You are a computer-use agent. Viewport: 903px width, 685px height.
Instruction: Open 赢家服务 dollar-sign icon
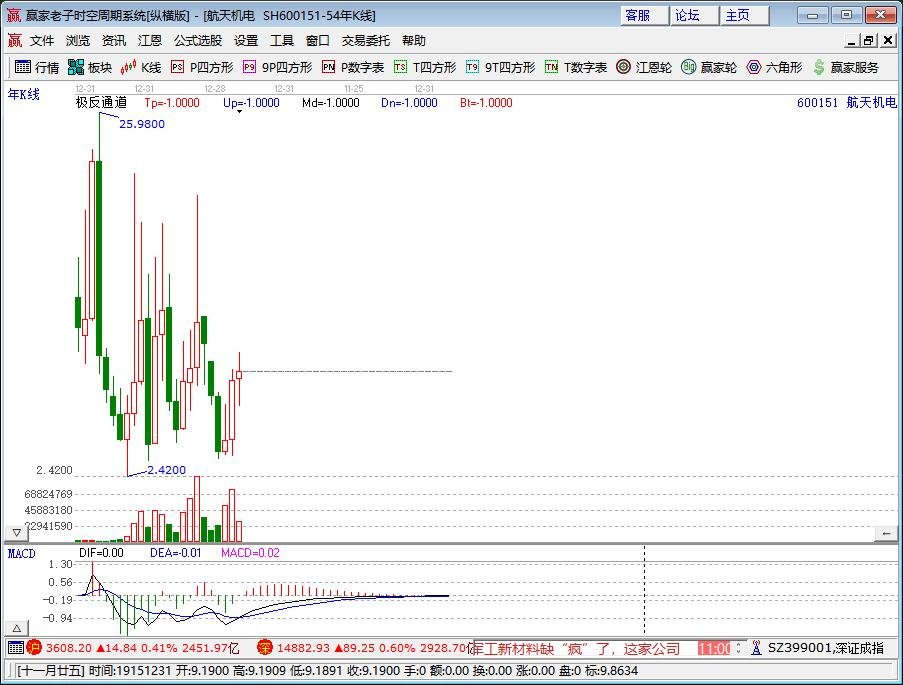[818, 67]
